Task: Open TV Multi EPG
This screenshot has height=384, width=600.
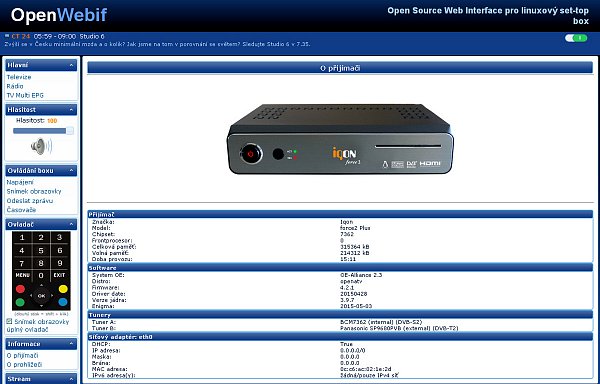Action: click(25, 95)
